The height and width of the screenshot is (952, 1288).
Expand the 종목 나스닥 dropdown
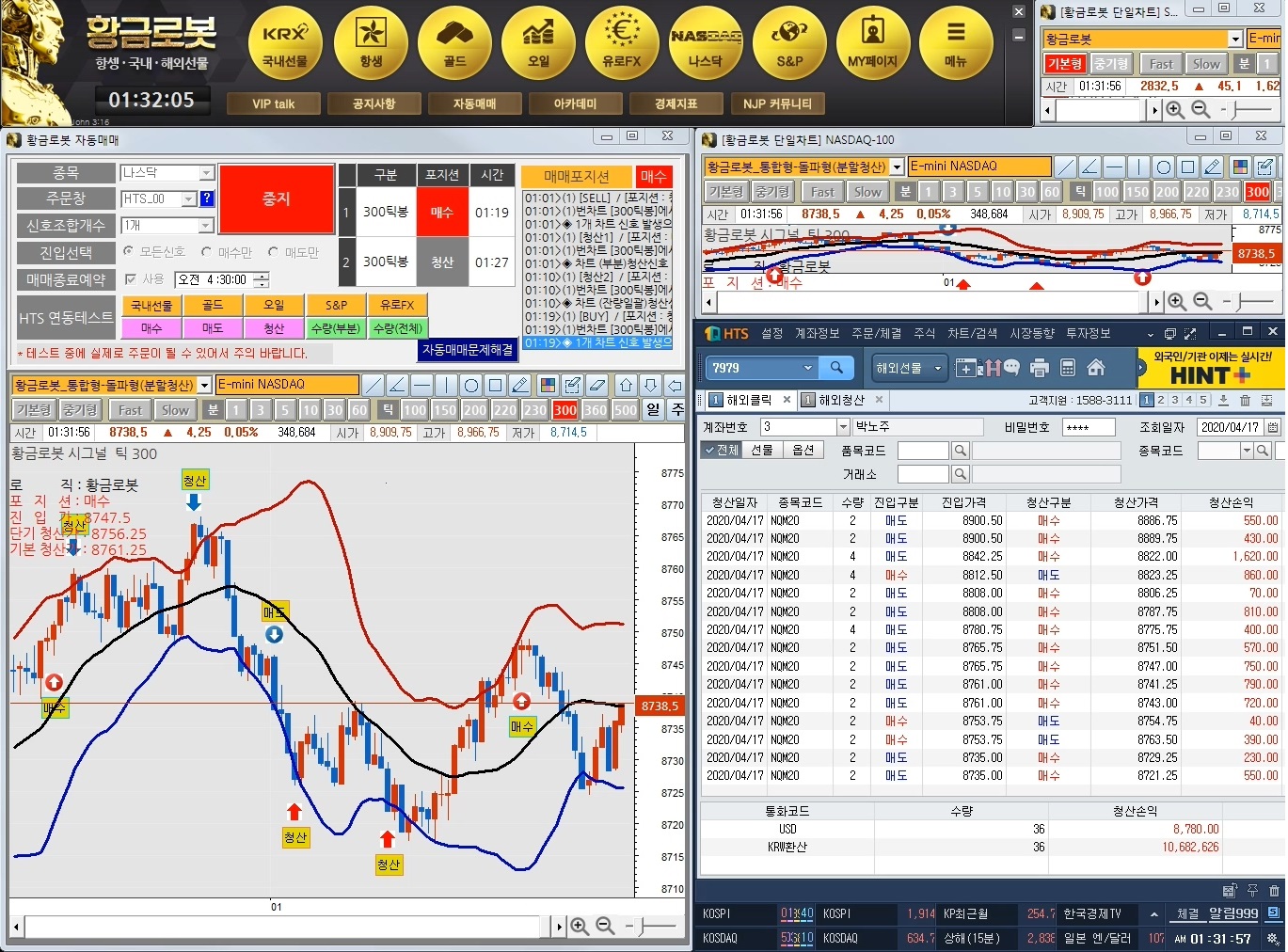[206, 173]
